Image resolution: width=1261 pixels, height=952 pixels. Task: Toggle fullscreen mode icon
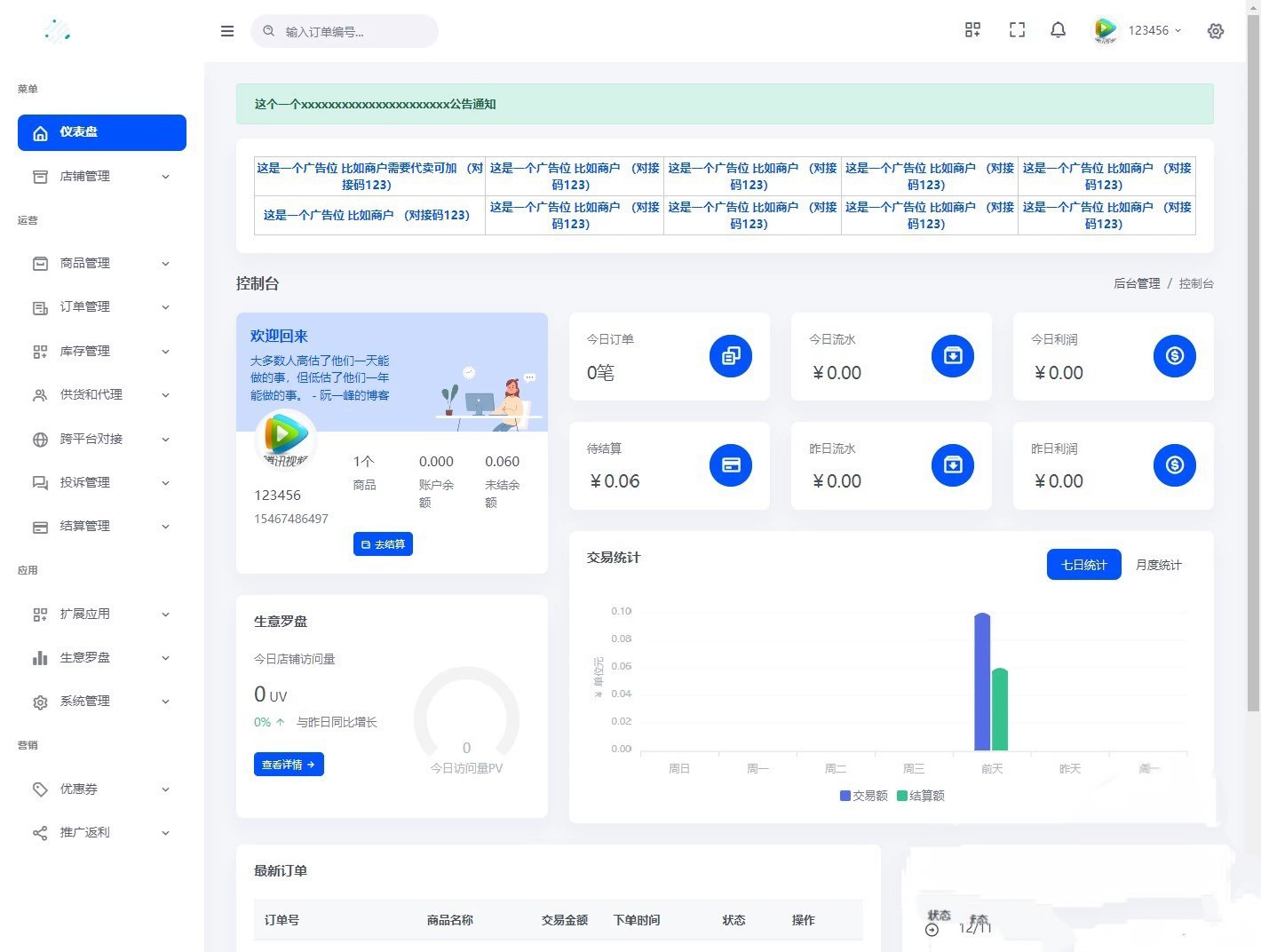pyautogui.click(x=1017, y=30)
